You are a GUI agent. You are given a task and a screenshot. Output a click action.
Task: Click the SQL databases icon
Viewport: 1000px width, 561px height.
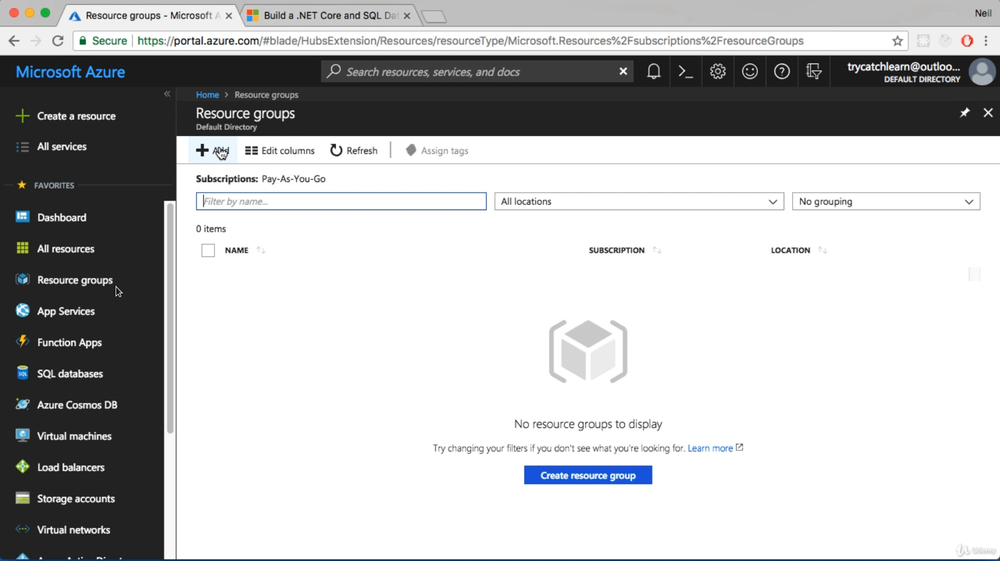click(22, 373)
